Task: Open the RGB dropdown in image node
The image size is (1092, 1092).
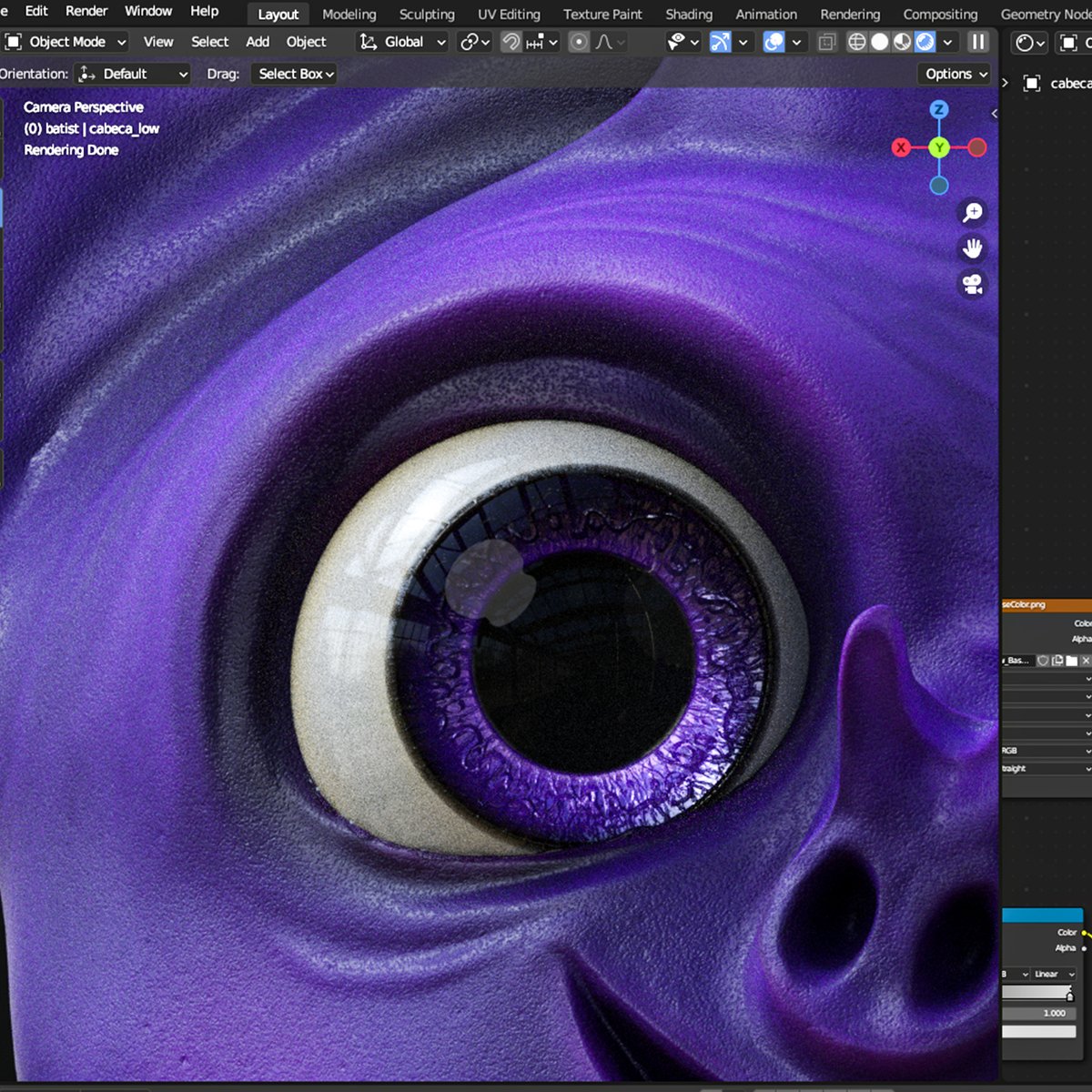Action: coord(1046,751)
